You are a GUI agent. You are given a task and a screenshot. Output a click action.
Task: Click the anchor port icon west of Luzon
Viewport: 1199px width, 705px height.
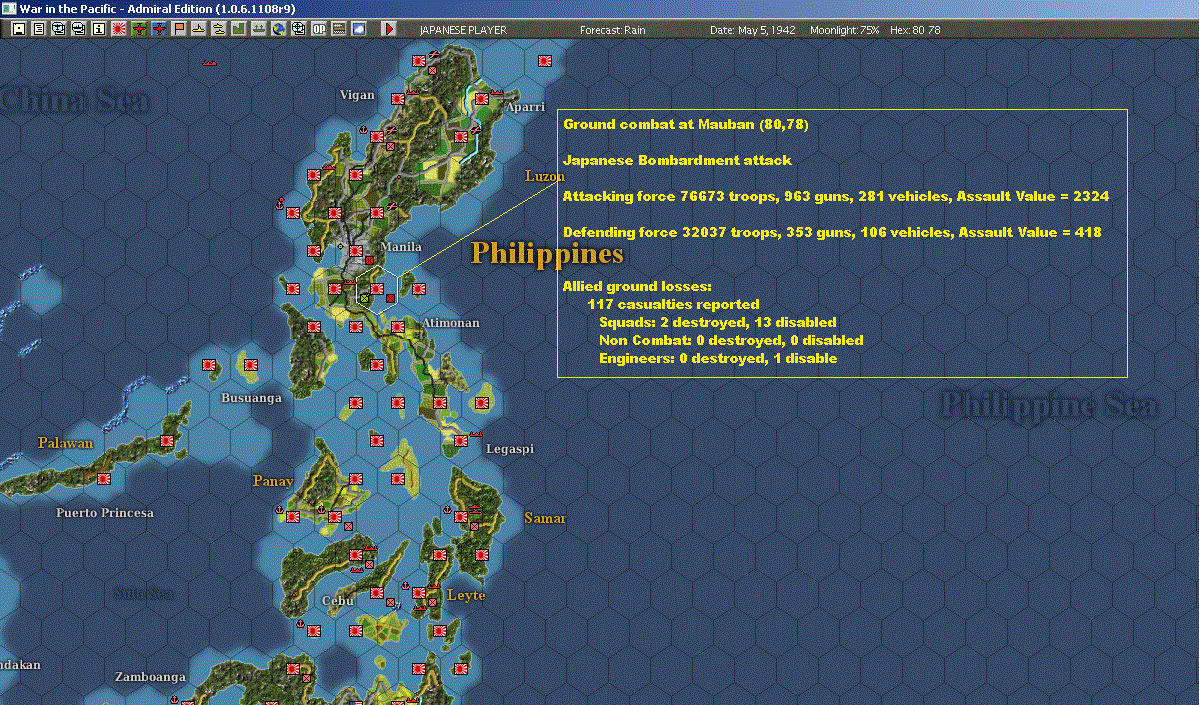click(280, 203)
